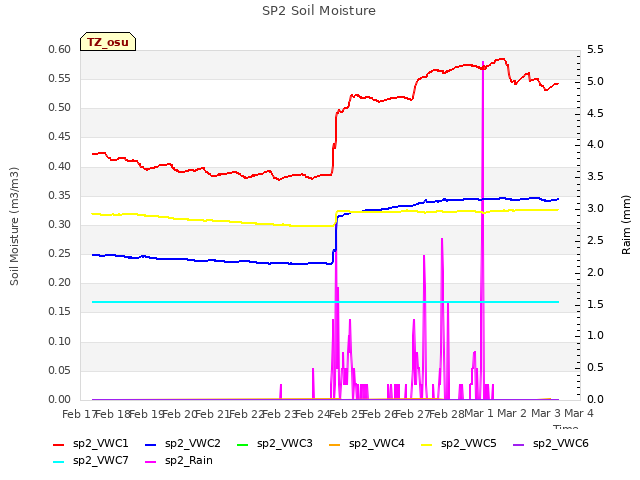Screen dimensions: 640x480
Task: Click the SP2 Soil Moisture chart title
Action: point(319,11)
